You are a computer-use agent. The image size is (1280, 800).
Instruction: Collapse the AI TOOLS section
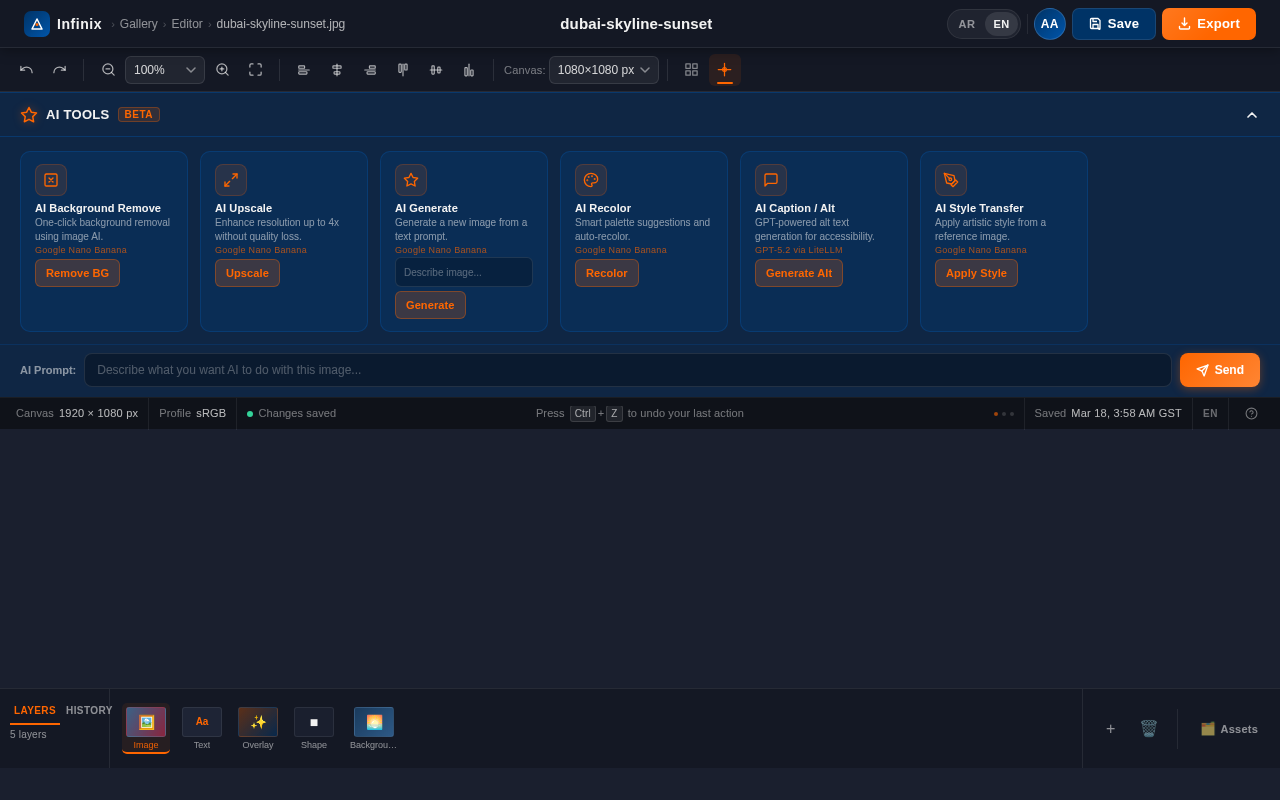tap(1252, 114)
